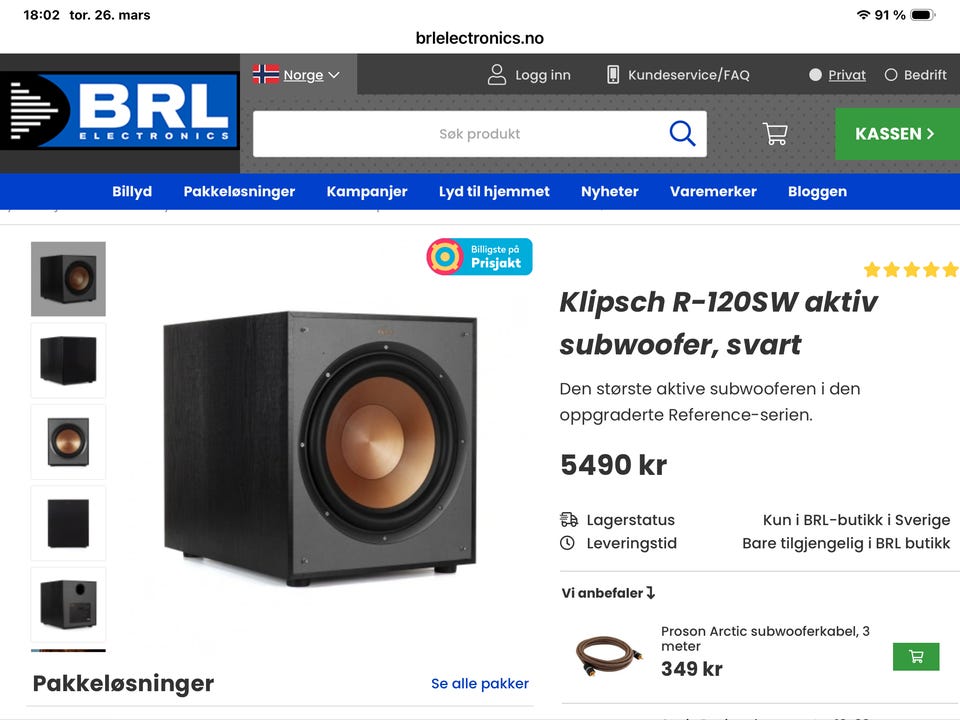The image size is (960, 720).
Task: Expand the Vi anbefaler section
Action: coord(608,593)
